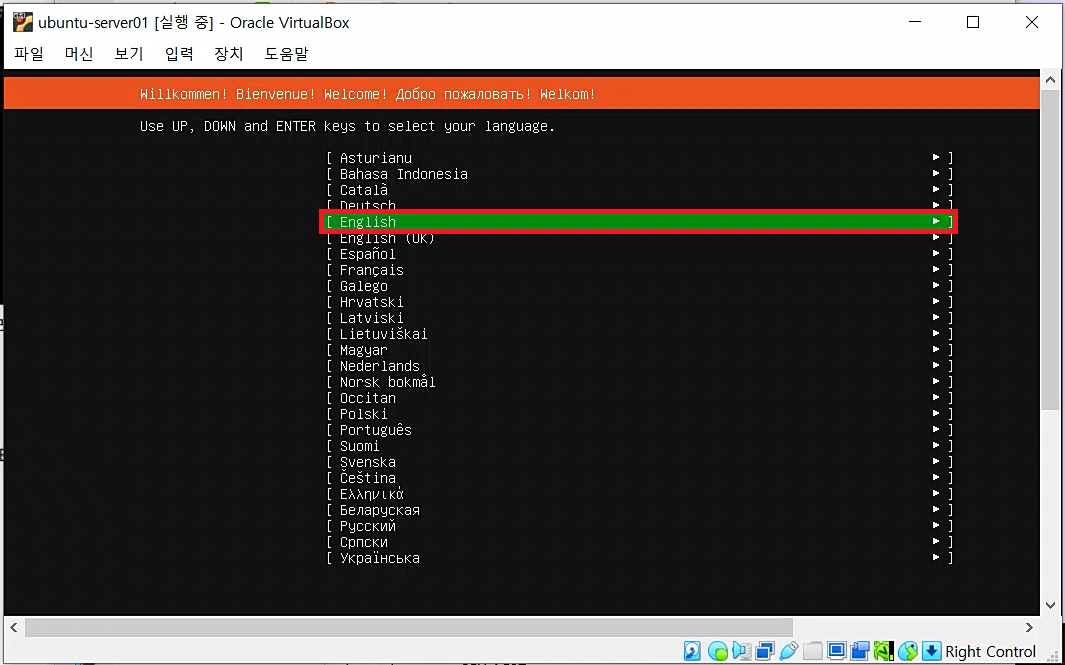Expand the arrow on the Magyar row

tap(936, 349)
